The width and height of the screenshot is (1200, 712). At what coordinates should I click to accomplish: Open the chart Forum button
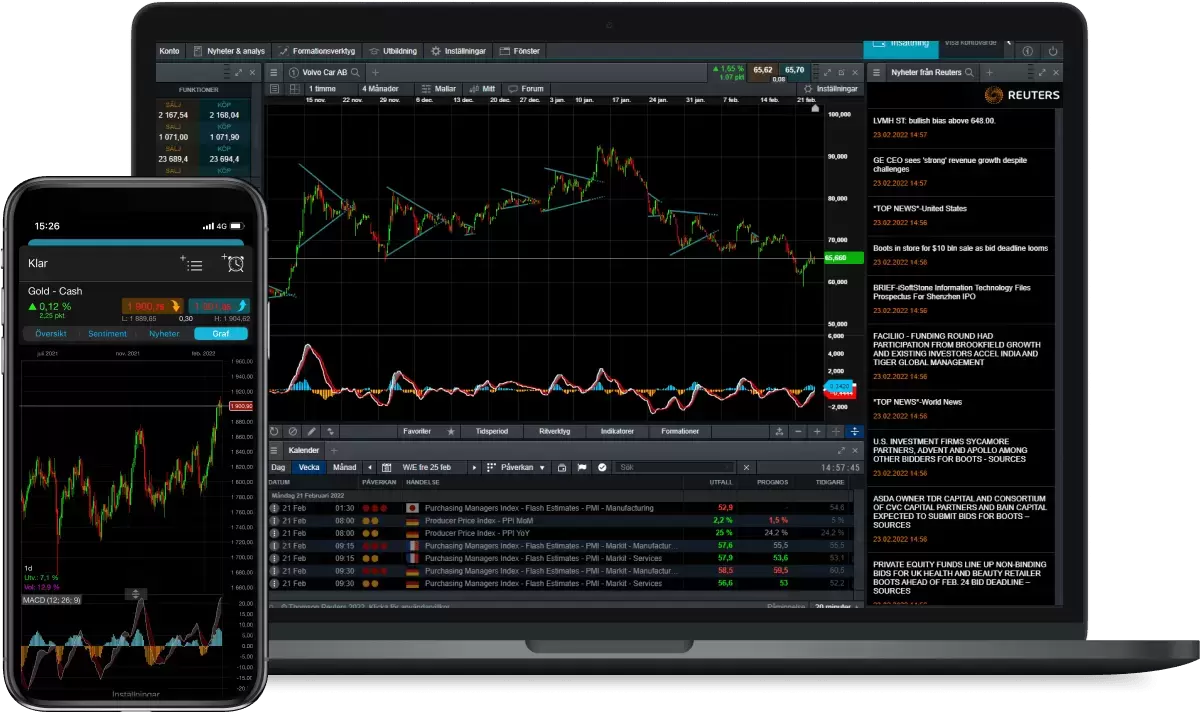(526, 88)
